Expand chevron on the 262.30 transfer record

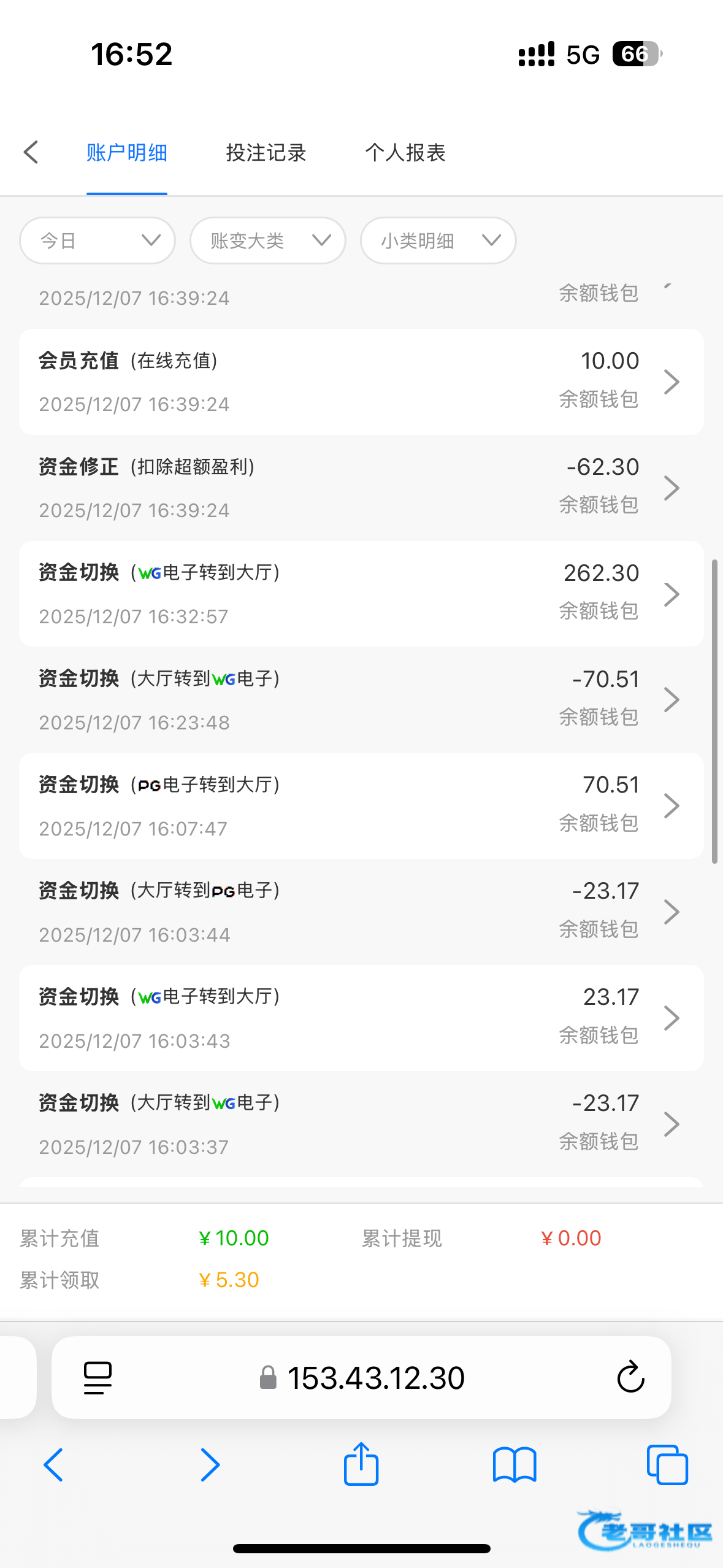tap(672, 594)
